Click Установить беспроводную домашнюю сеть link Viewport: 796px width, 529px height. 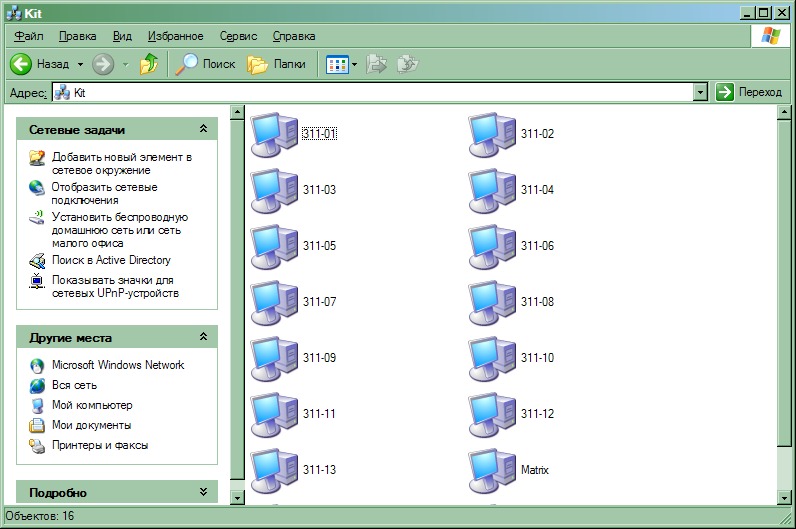pyautogui.click(x=120, y=230)
